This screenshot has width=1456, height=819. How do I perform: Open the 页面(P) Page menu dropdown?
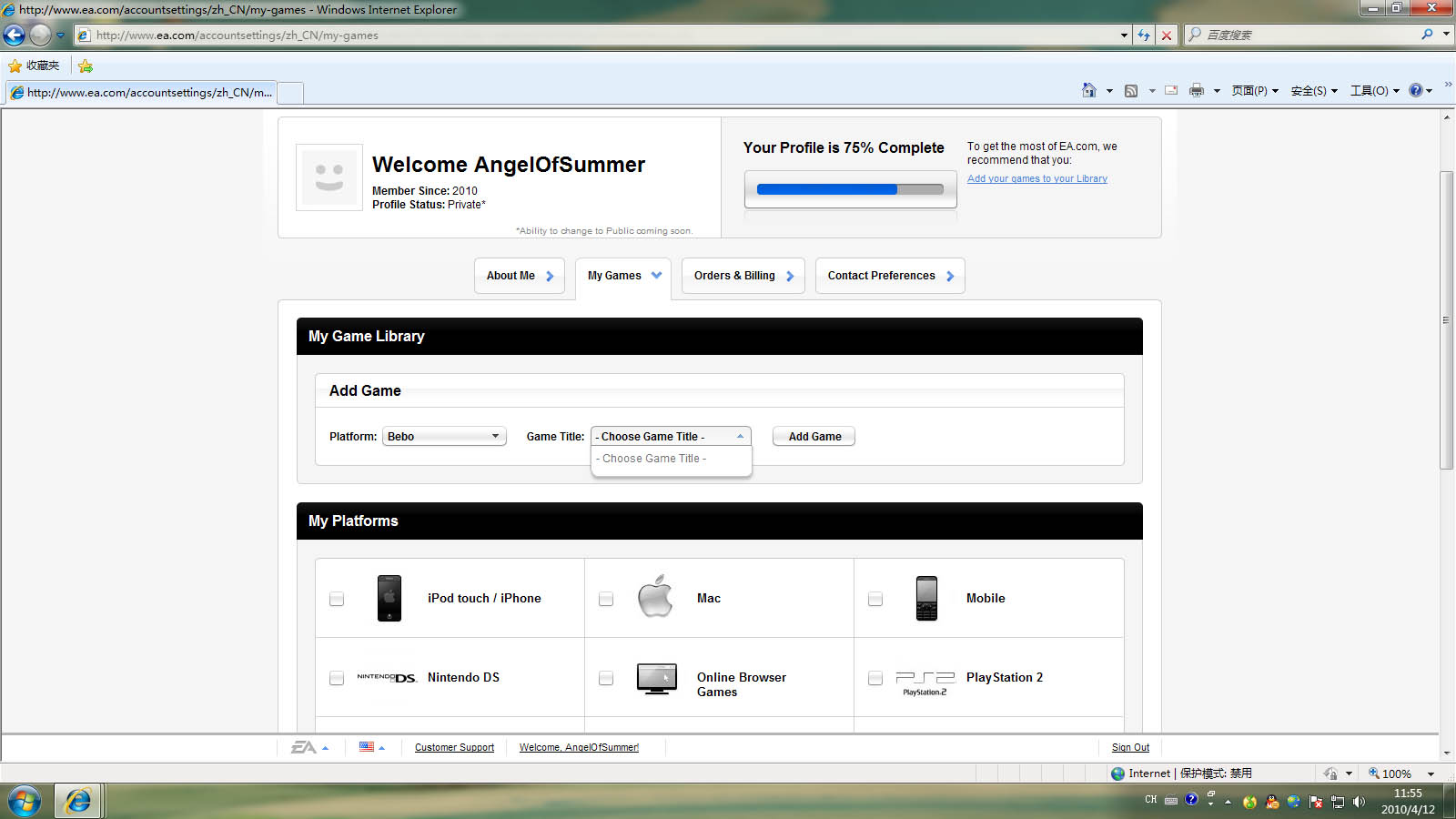point(1255,90)
